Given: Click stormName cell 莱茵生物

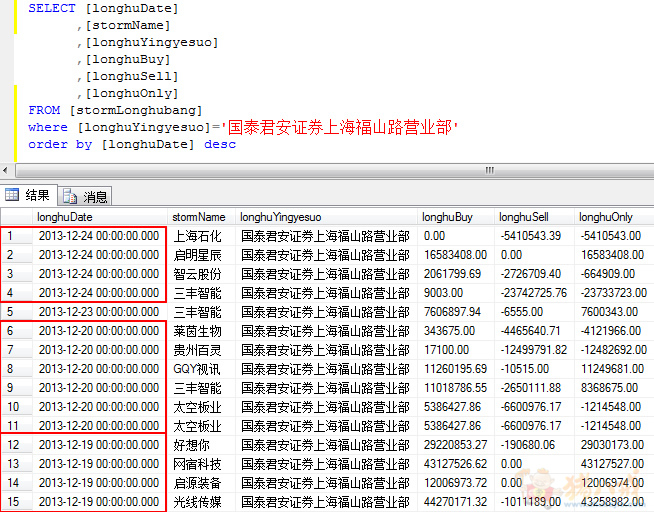Looking at the screenshot, I should tap(197, 331).
